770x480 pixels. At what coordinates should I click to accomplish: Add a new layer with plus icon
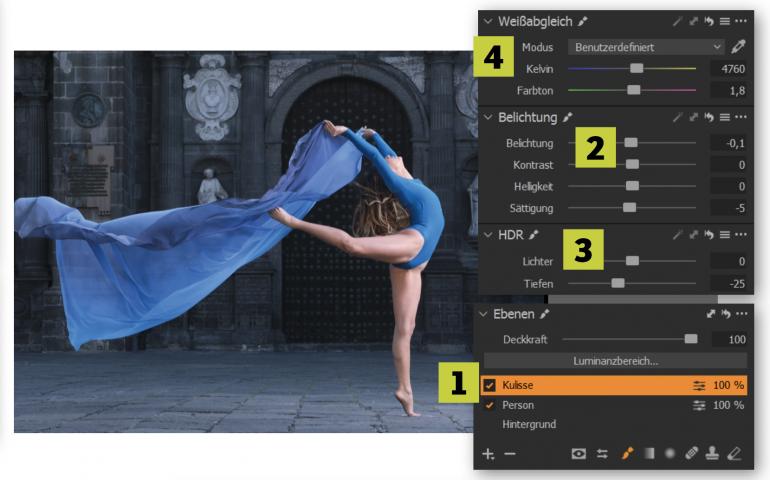point(488,453)
